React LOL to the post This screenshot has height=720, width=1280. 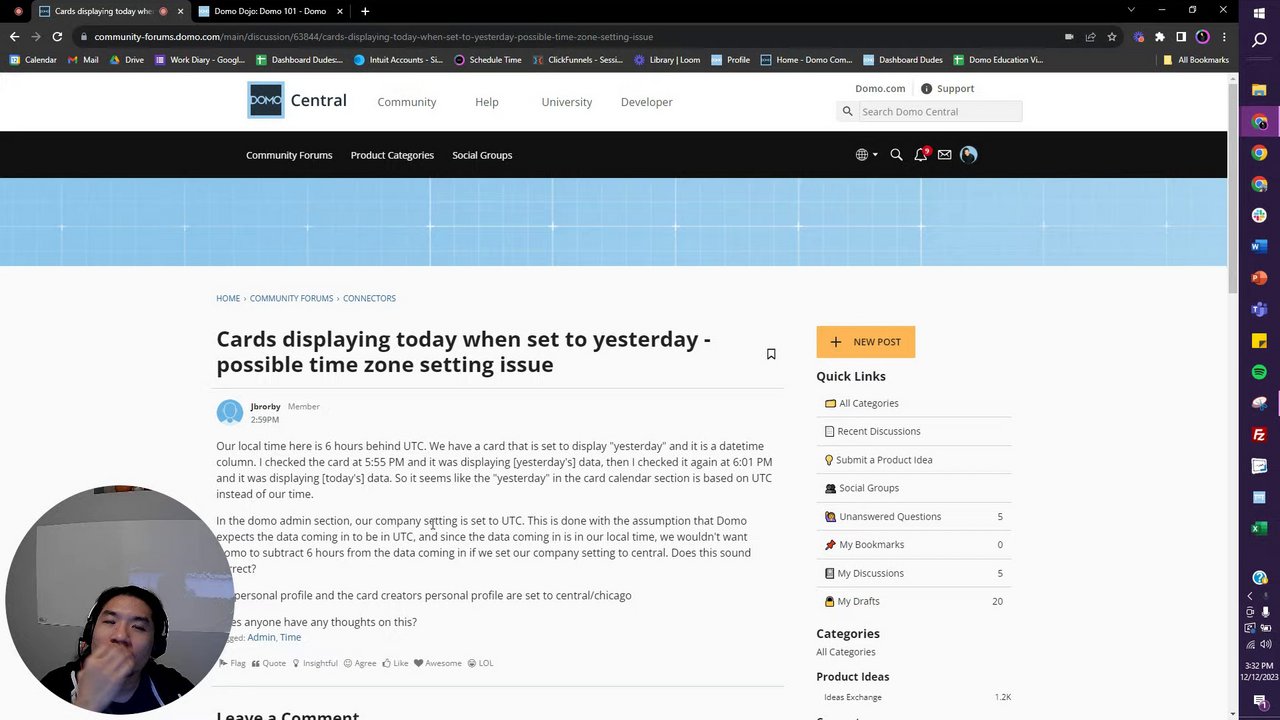481,663
